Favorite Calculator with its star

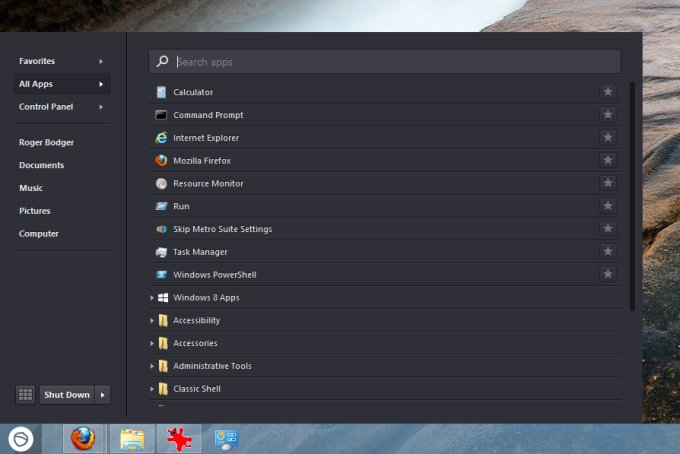pyautogui.click(x=608, y=91)
